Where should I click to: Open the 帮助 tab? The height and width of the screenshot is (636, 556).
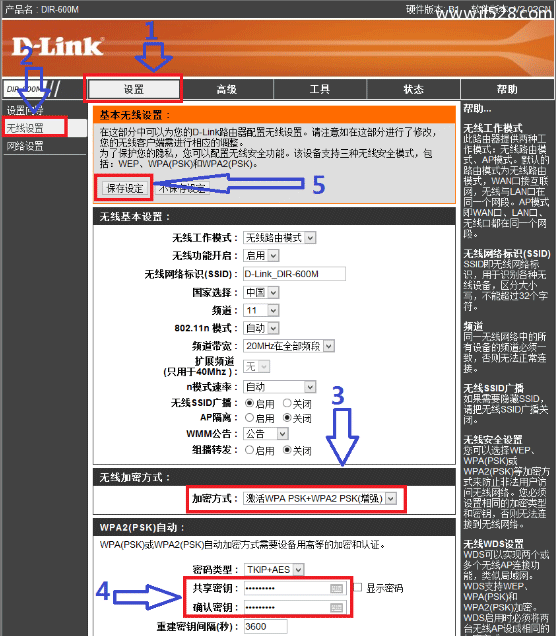(x=507, y=89)
